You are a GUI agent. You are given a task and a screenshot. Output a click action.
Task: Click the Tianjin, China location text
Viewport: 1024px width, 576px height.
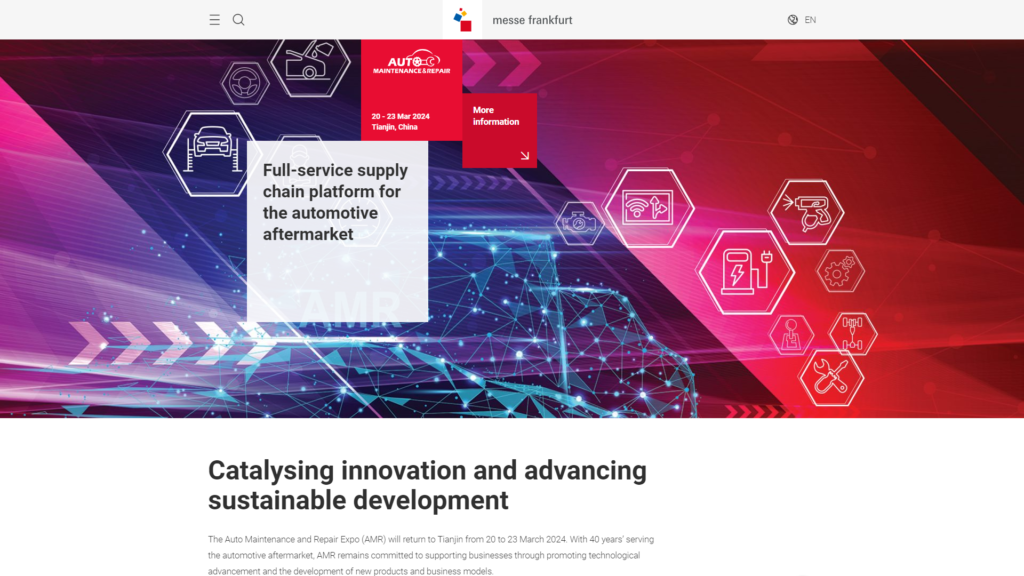tap(394, 127)
